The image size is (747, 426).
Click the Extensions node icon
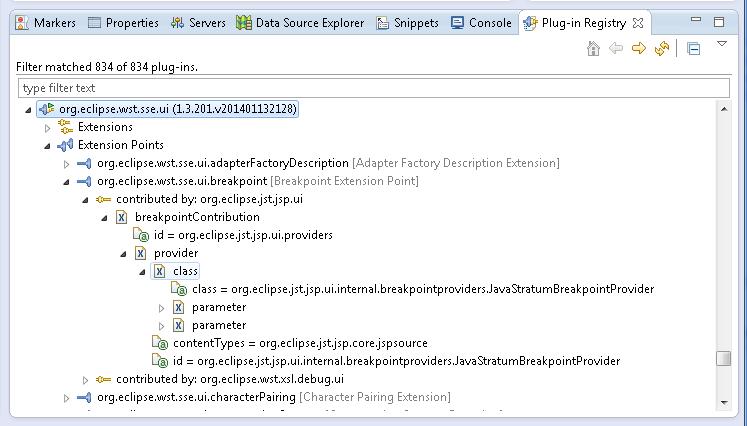click(65, 127)
